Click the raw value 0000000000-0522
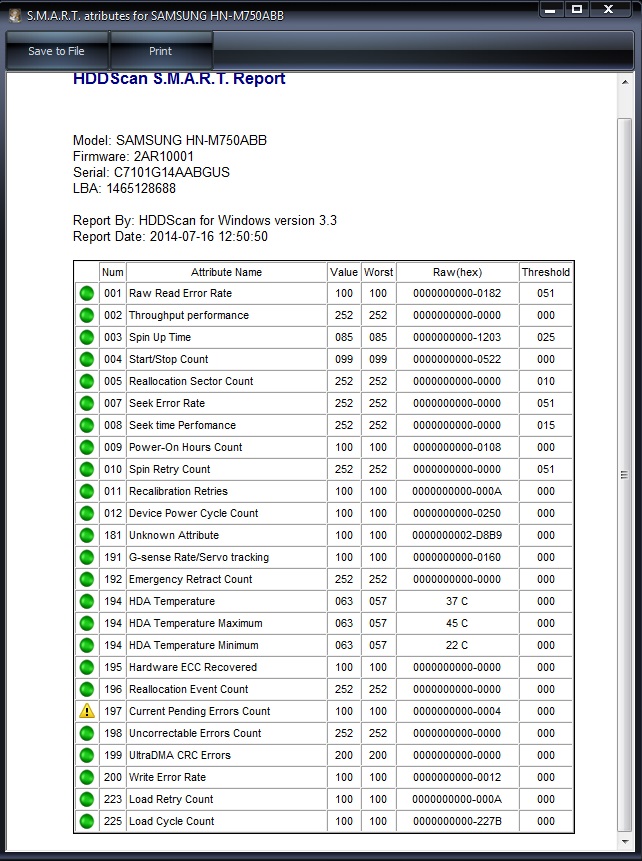 [x=457, y=359]
